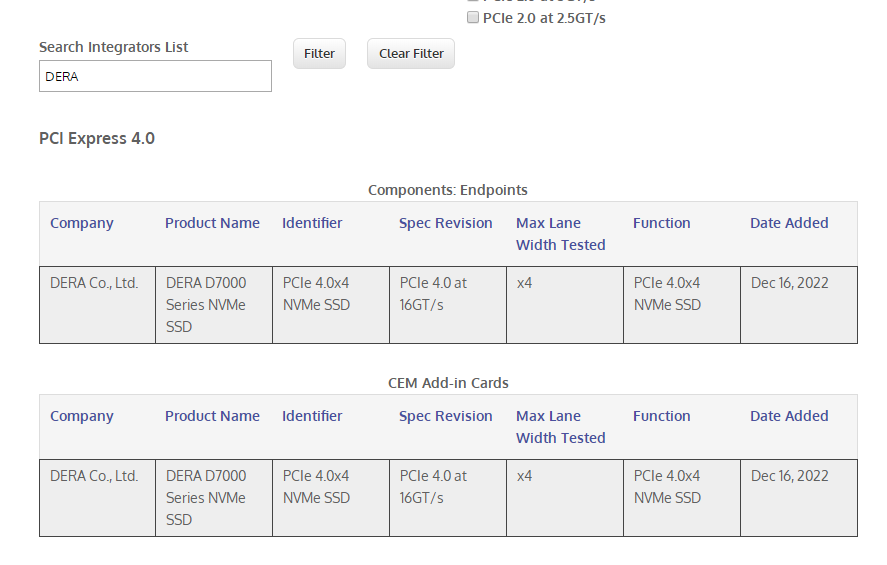
Task: Sort Endpoints table by Company header
Action: pyautogui.click(x=82, y=223)
